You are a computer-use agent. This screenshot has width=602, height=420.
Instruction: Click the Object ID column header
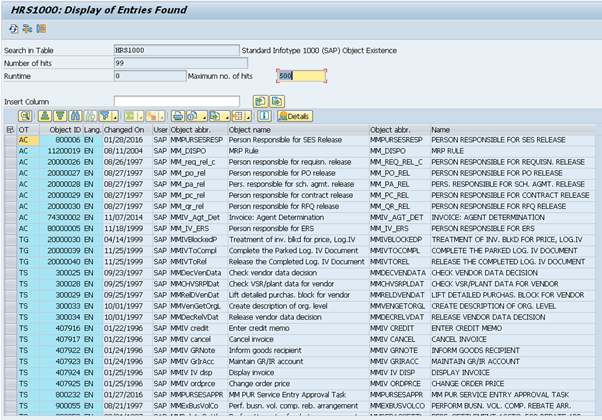point(65,130)
